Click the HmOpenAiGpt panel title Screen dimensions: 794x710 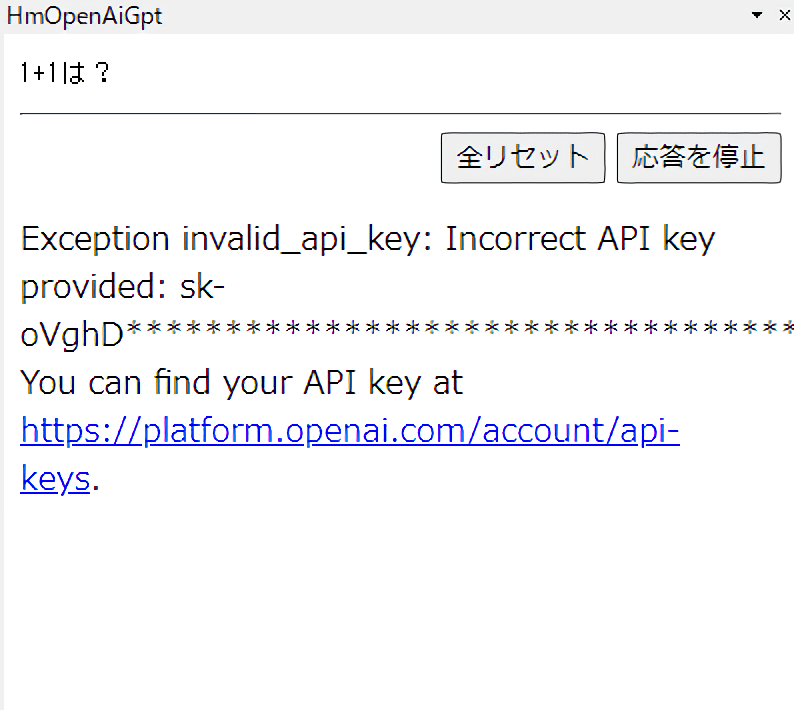[85, 16]
